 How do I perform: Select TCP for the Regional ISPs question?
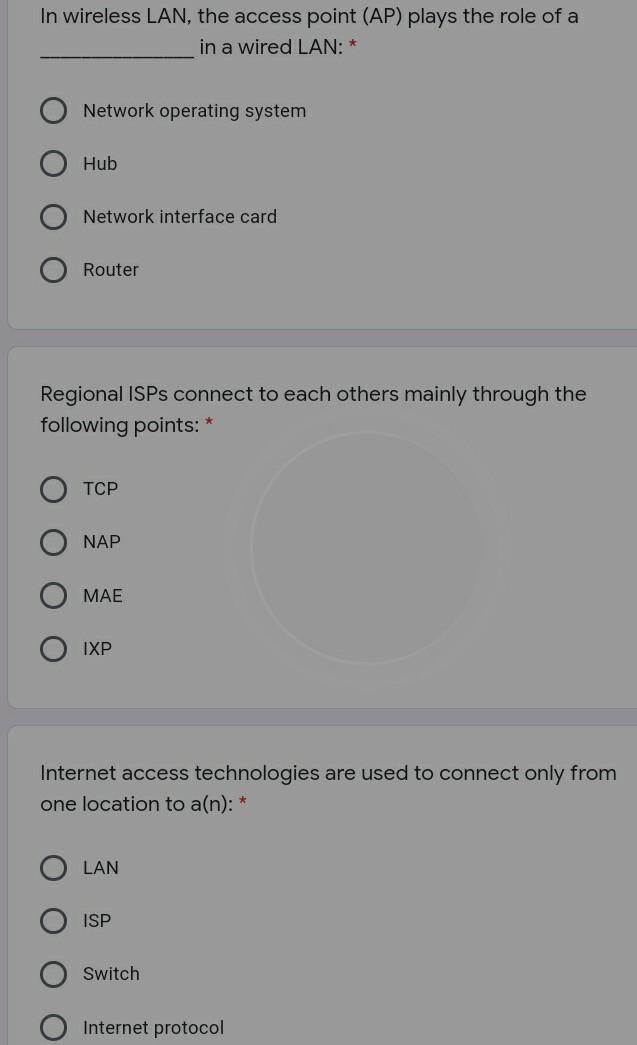pos(53,489)
